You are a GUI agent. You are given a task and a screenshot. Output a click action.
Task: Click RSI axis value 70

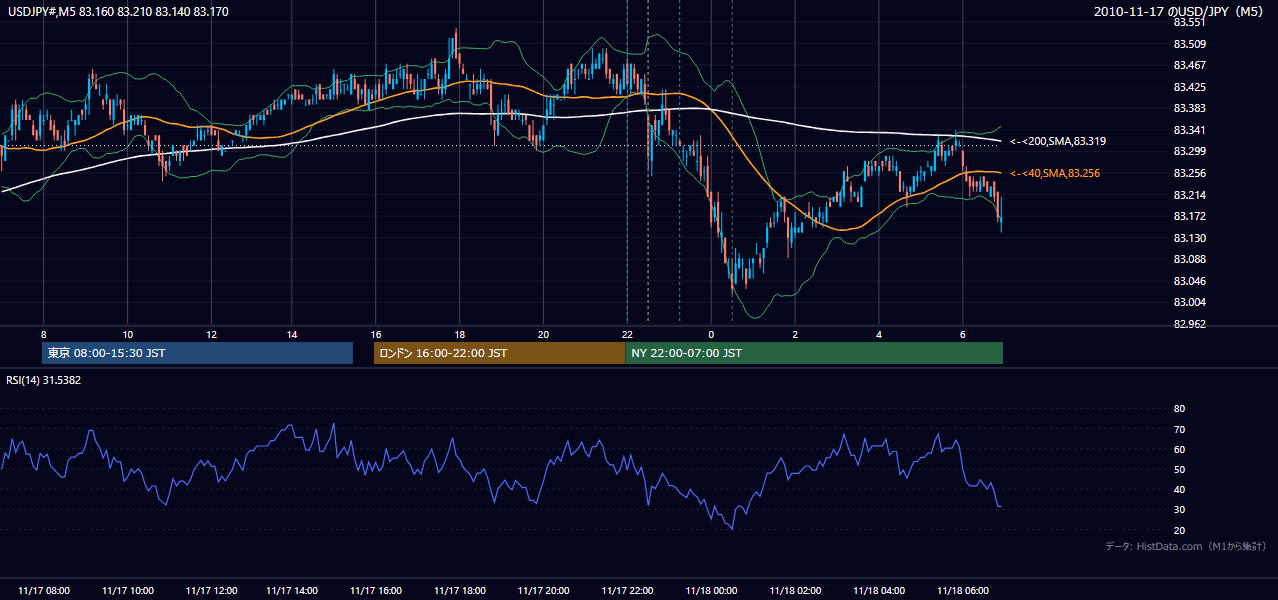click(1179, 429)
